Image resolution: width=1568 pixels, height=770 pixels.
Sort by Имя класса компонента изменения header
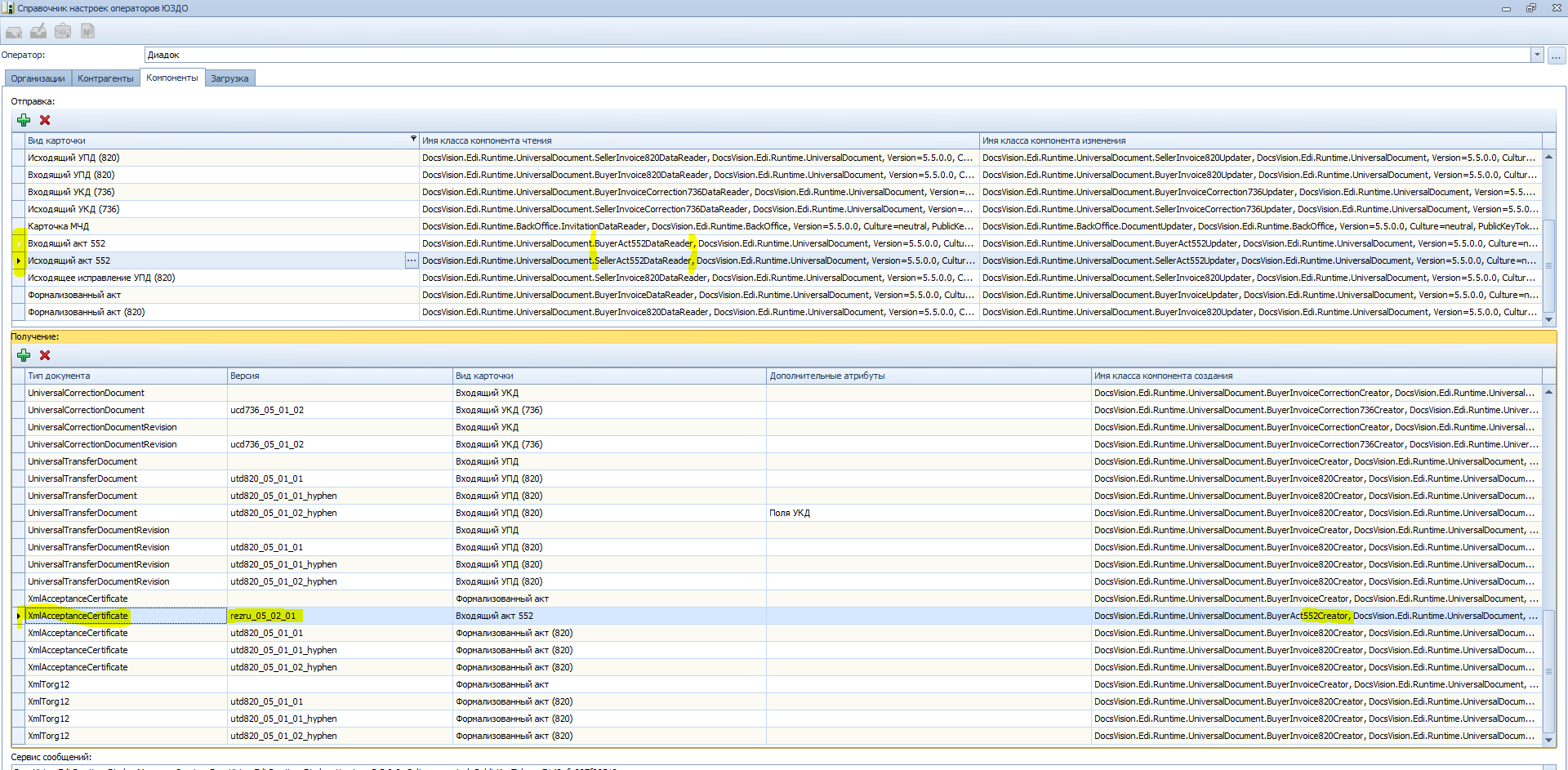coord(1260,140)
